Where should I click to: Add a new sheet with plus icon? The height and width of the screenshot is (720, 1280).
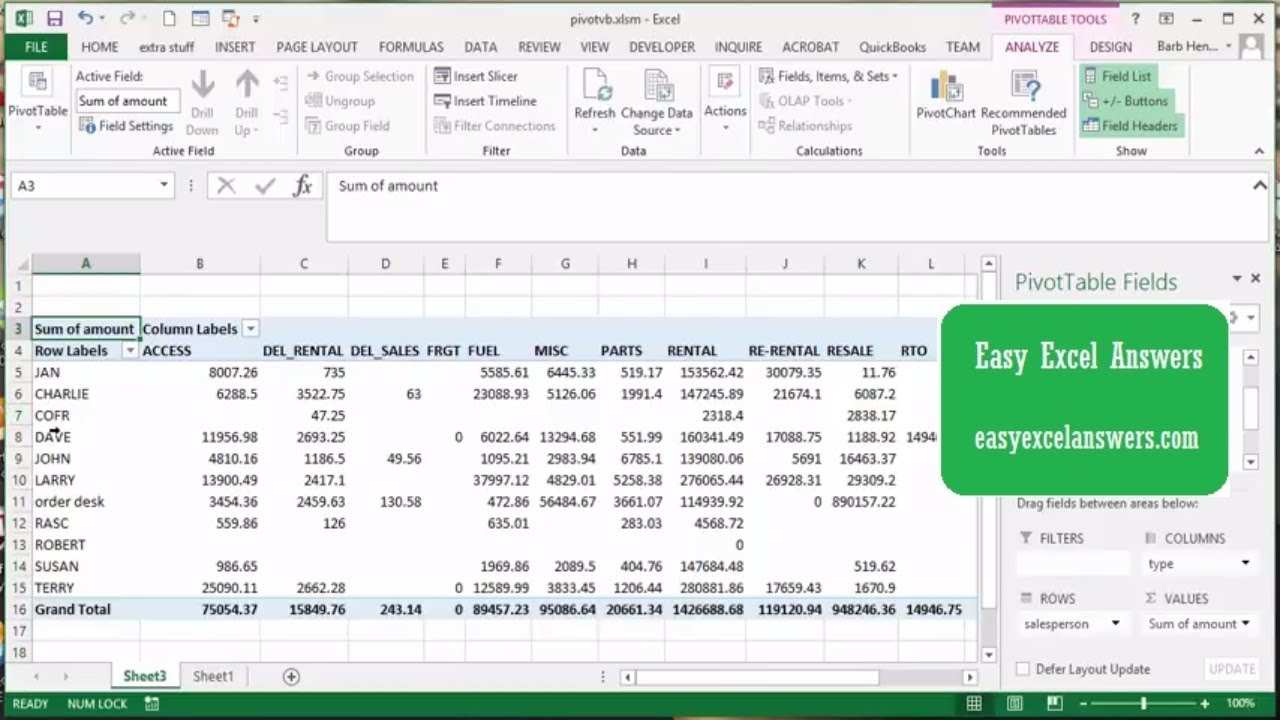coord(291,677)
